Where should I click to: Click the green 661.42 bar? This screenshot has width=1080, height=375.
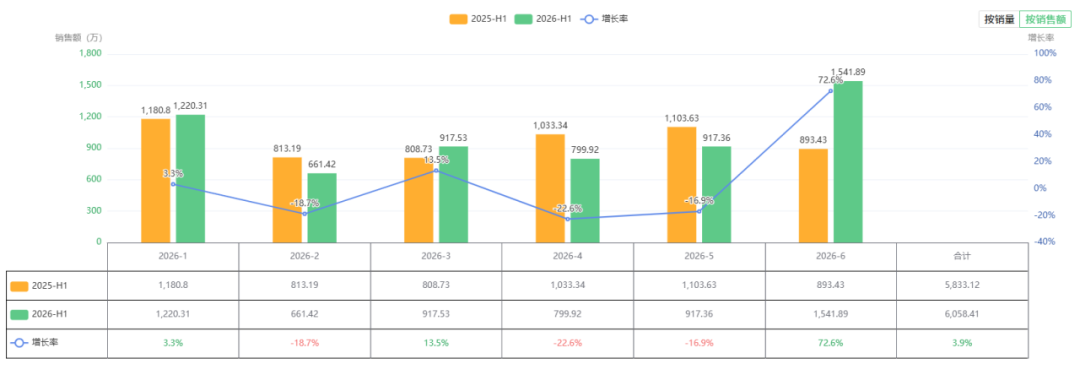322,207
